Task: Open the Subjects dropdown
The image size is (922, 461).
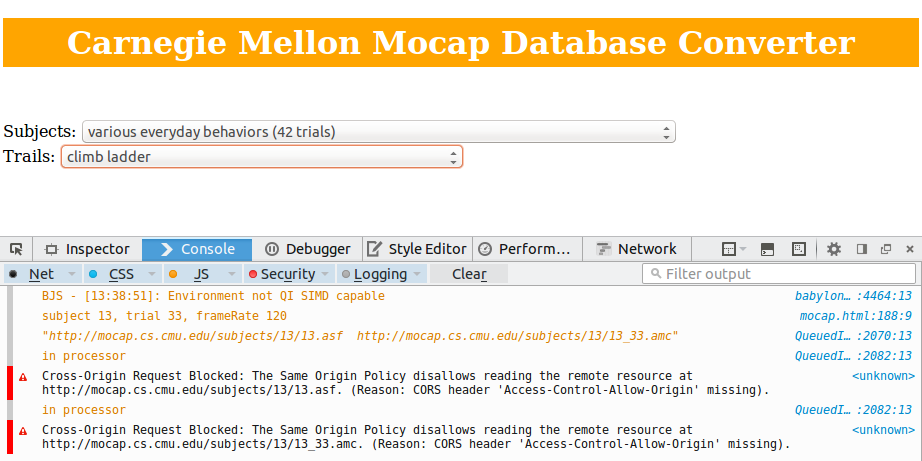Action: coord(379,132)
